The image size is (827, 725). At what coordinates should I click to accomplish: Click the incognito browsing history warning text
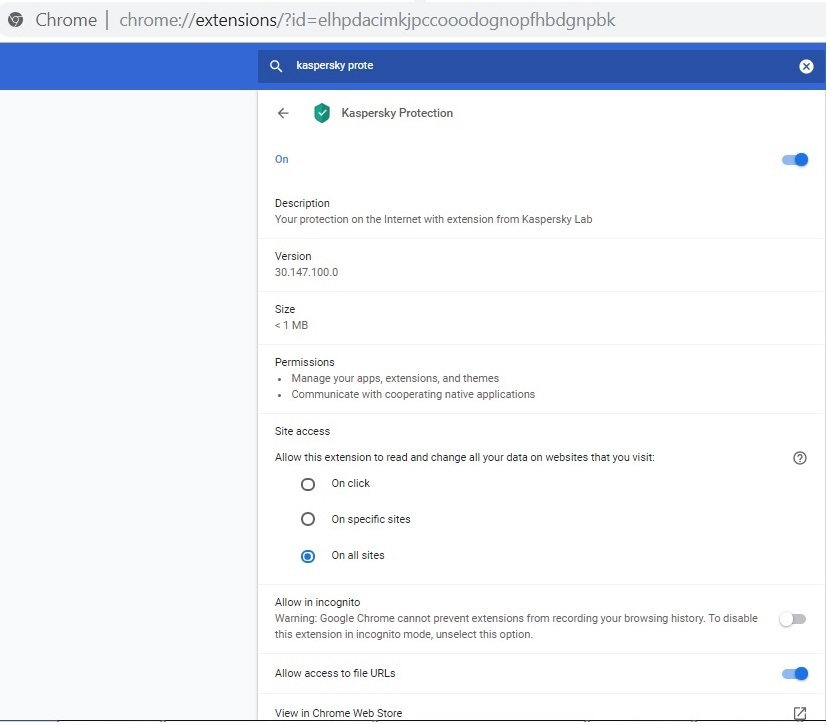(x=516, y=626)
